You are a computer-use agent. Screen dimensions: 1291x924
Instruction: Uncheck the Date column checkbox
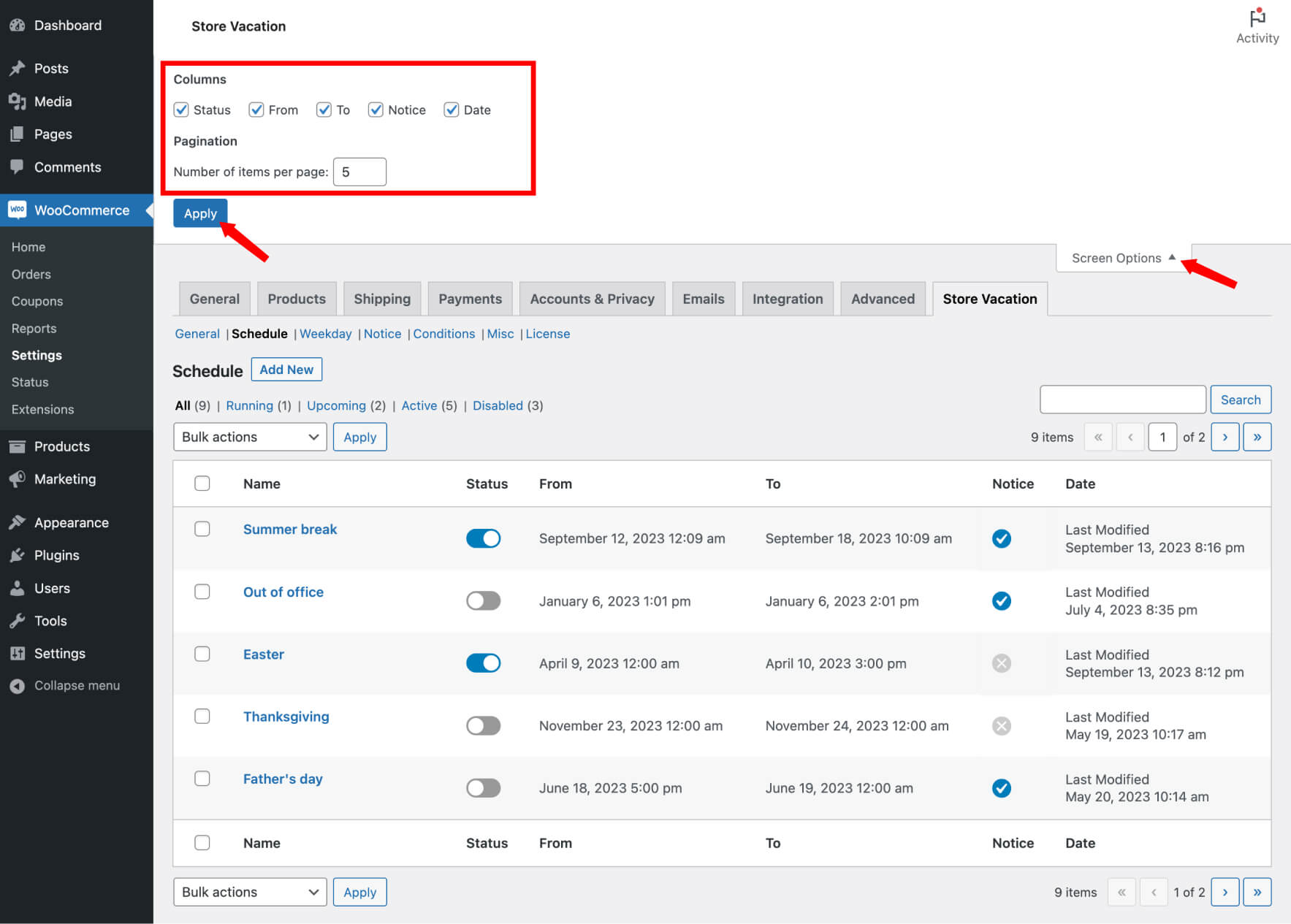point(452,110)
